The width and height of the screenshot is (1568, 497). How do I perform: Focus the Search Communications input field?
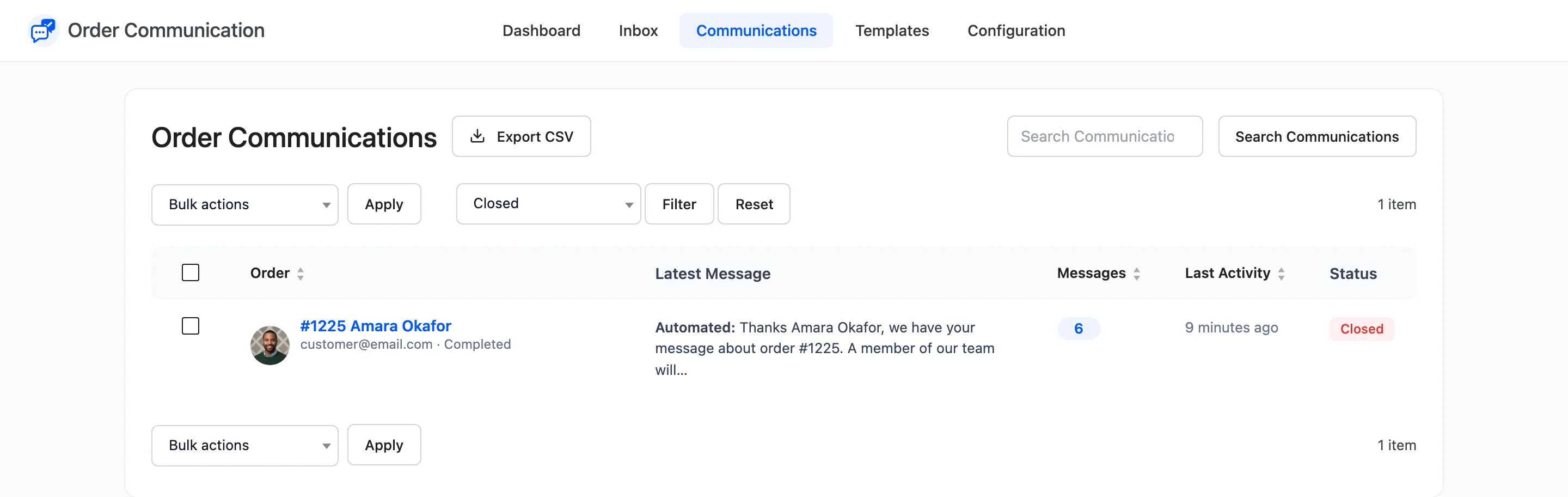click(1105, 136)
